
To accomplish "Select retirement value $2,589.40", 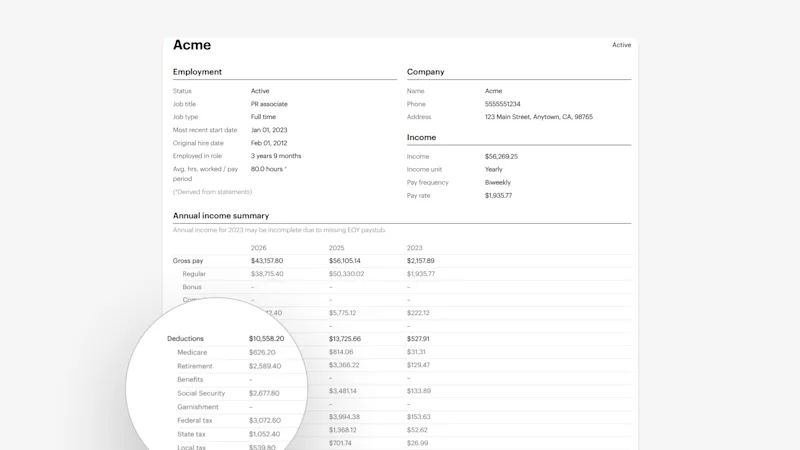I will [x=265, y=366].
